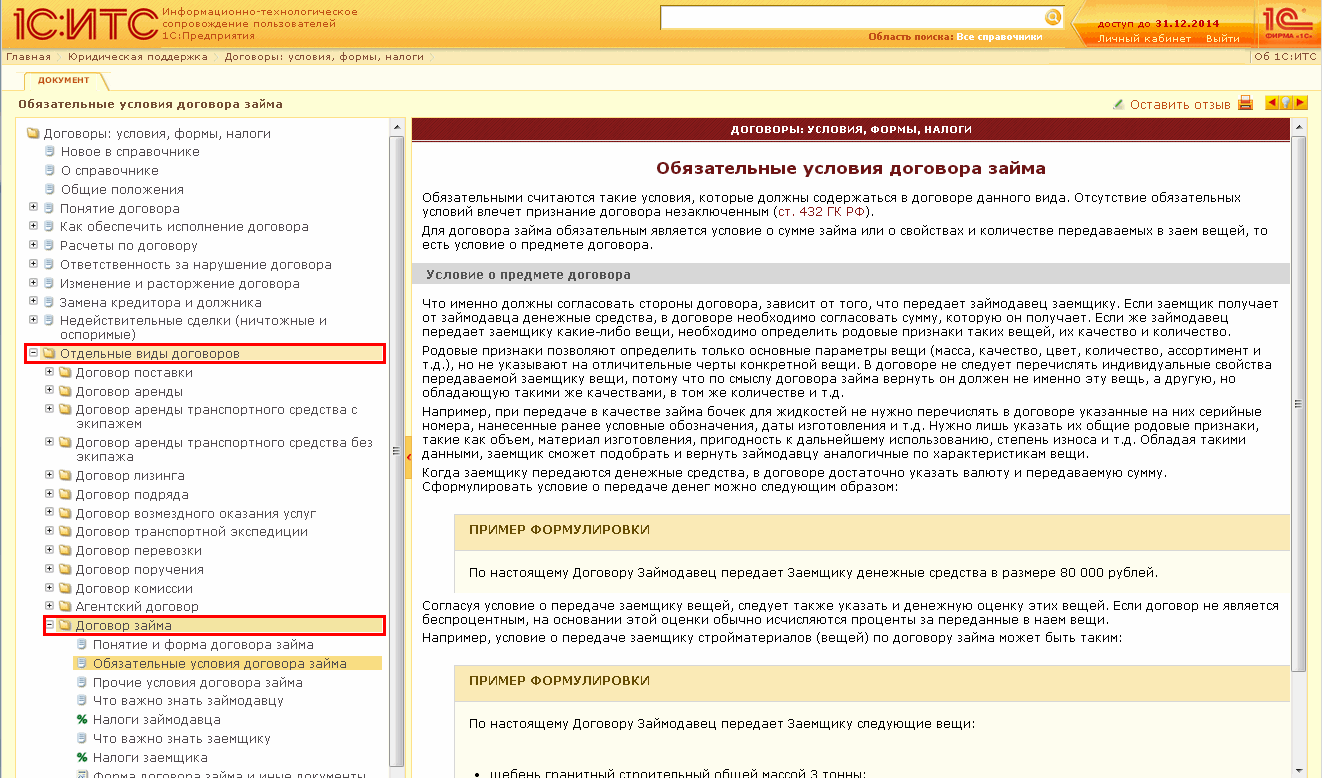Go to previous document with left arrow
This screenshot has width=1322, height=778.
click(1272, 103)
